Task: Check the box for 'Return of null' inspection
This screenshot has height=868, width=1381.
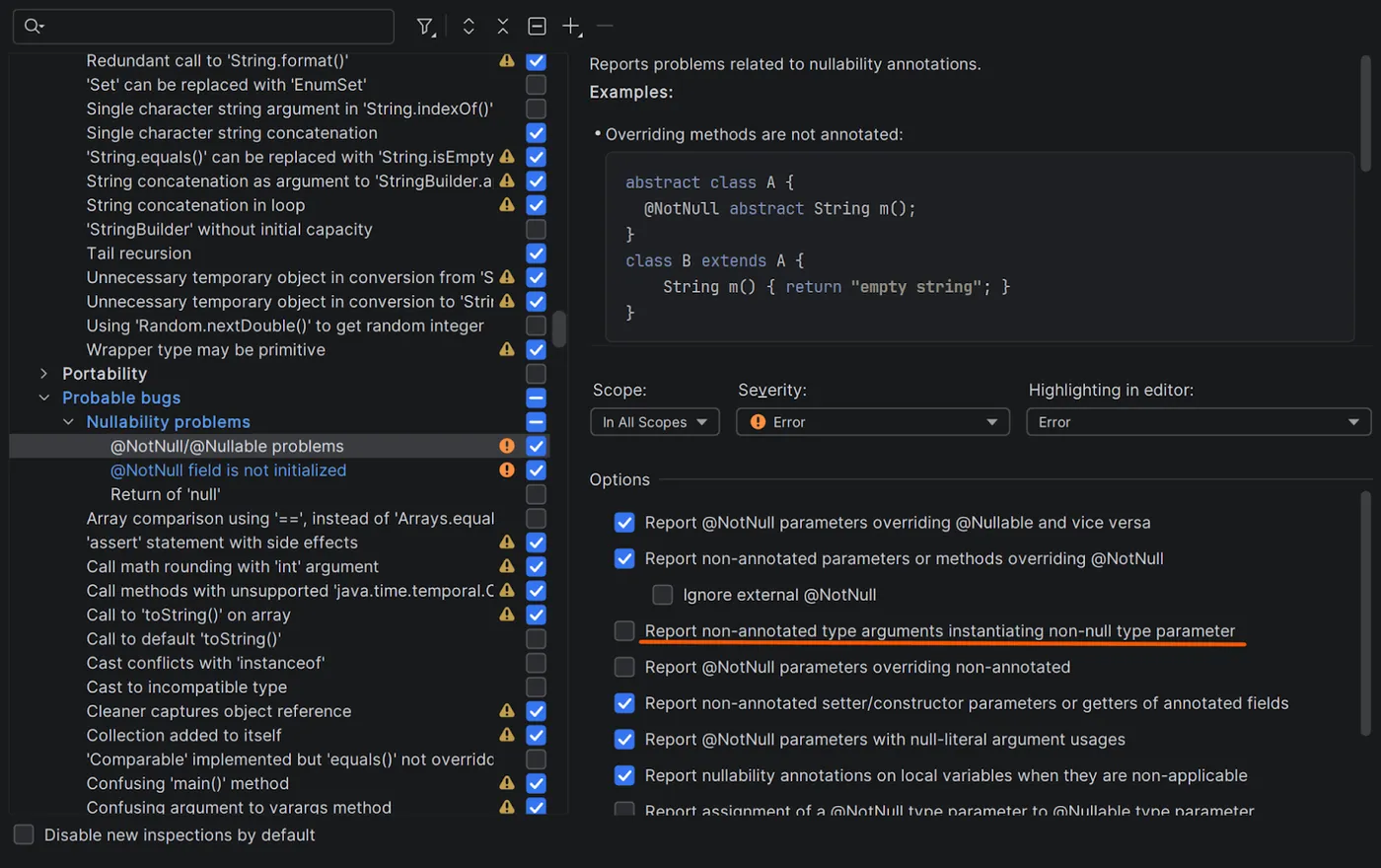Action: tap(536, 494)
